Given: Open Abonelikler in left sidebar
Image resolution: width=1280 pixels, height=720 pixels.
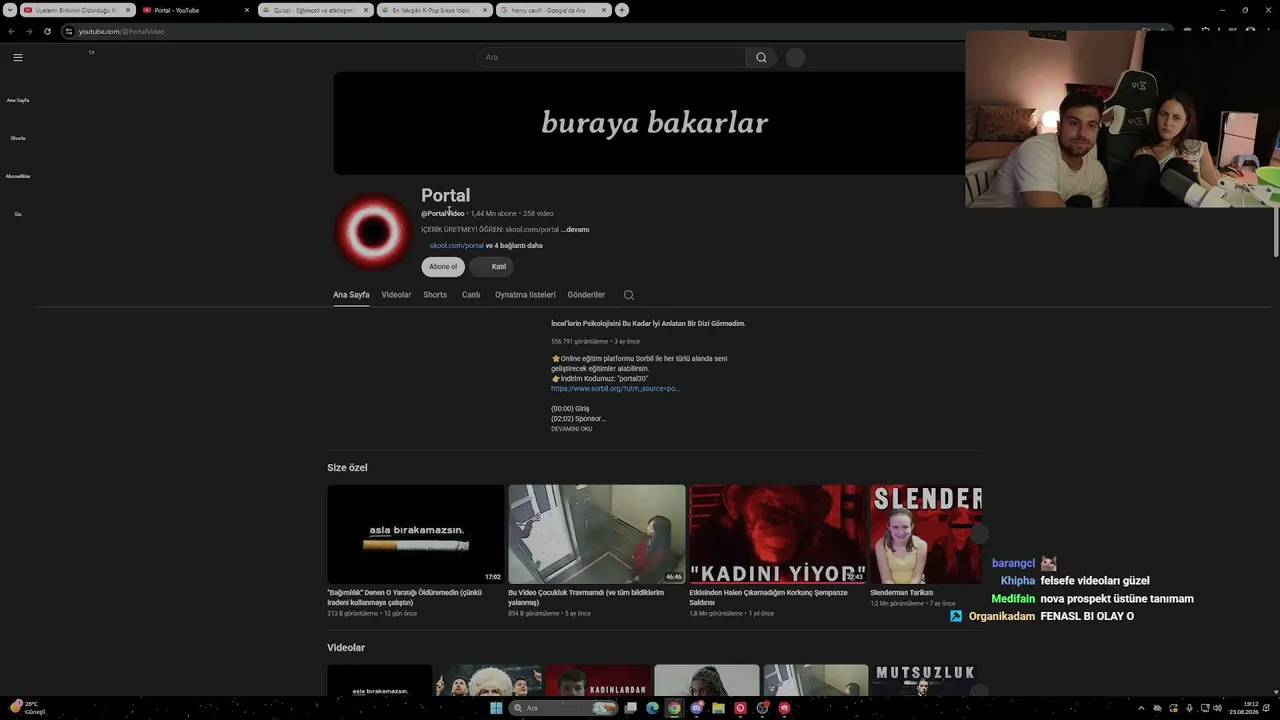Looking at the screenshot, I should pyautogui.click(x=18, y=176).
